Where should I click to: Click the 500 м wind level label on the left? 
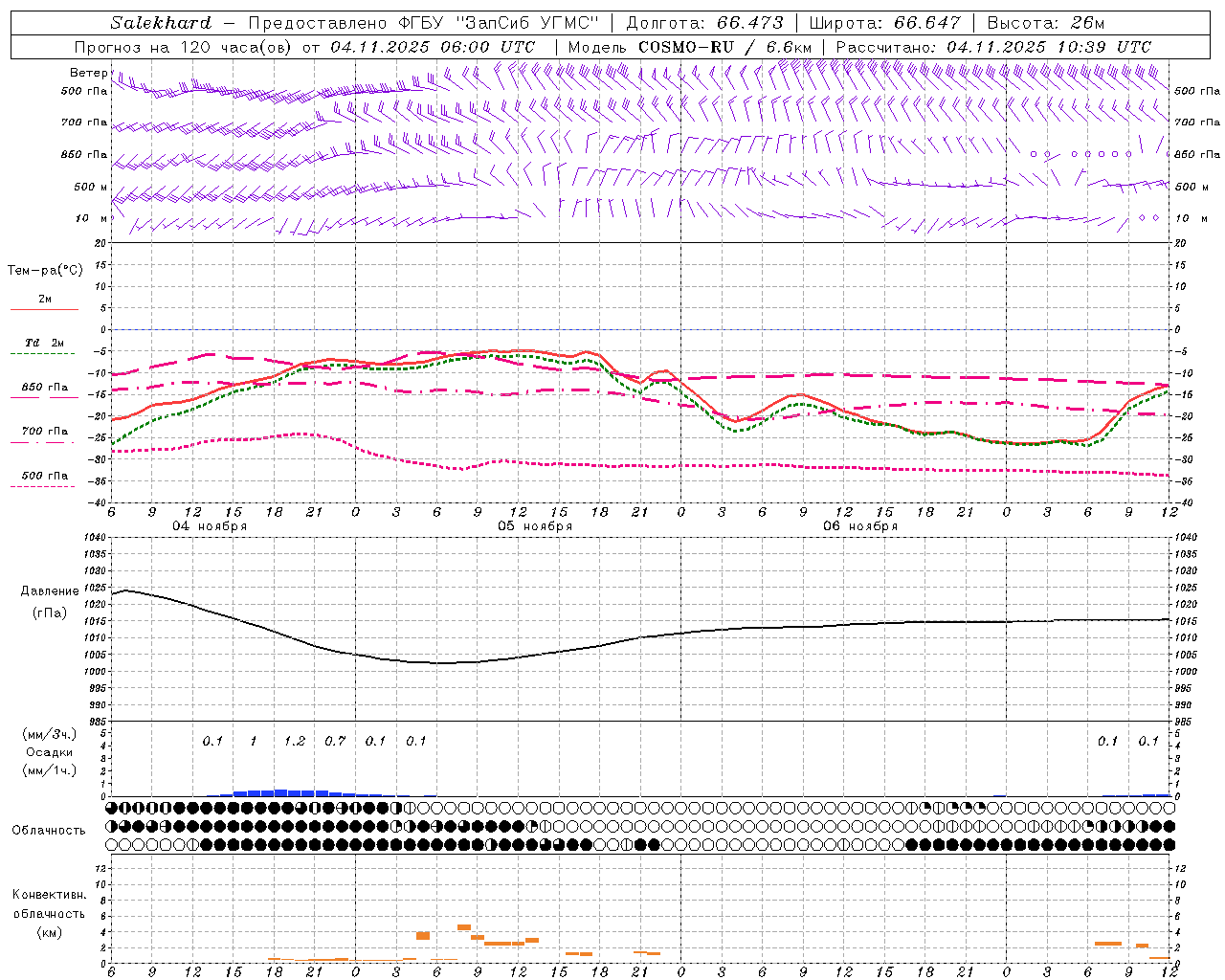(91, 187)
